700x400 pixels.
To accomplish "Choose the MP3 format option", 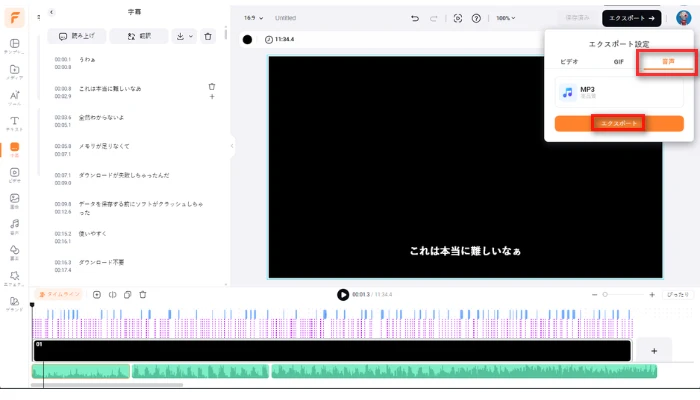I will coord(619,92).
